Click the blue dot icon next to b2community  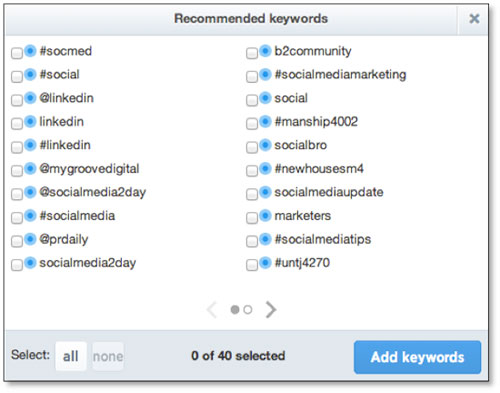click(265, 51)
